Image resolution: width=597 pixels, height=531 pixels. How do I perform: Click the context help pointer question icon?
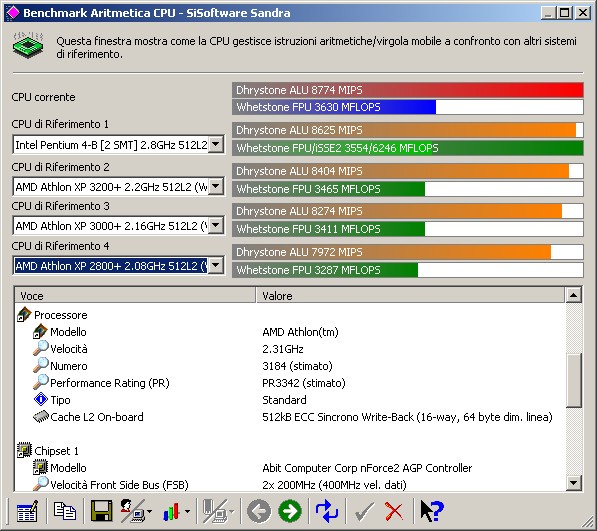tap(432, 511)
